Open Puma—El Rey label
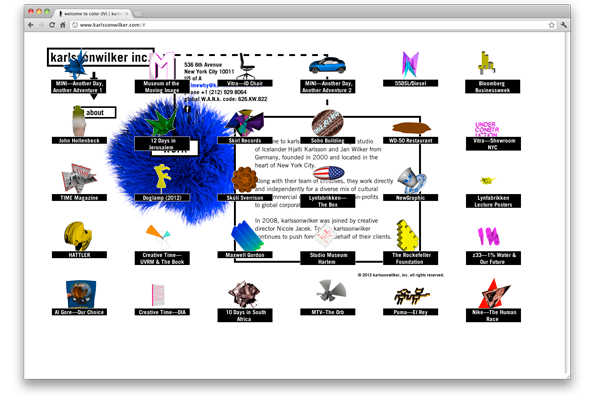Image resolution: width=595 pixels, height=395 pixels. click(410, 312)
